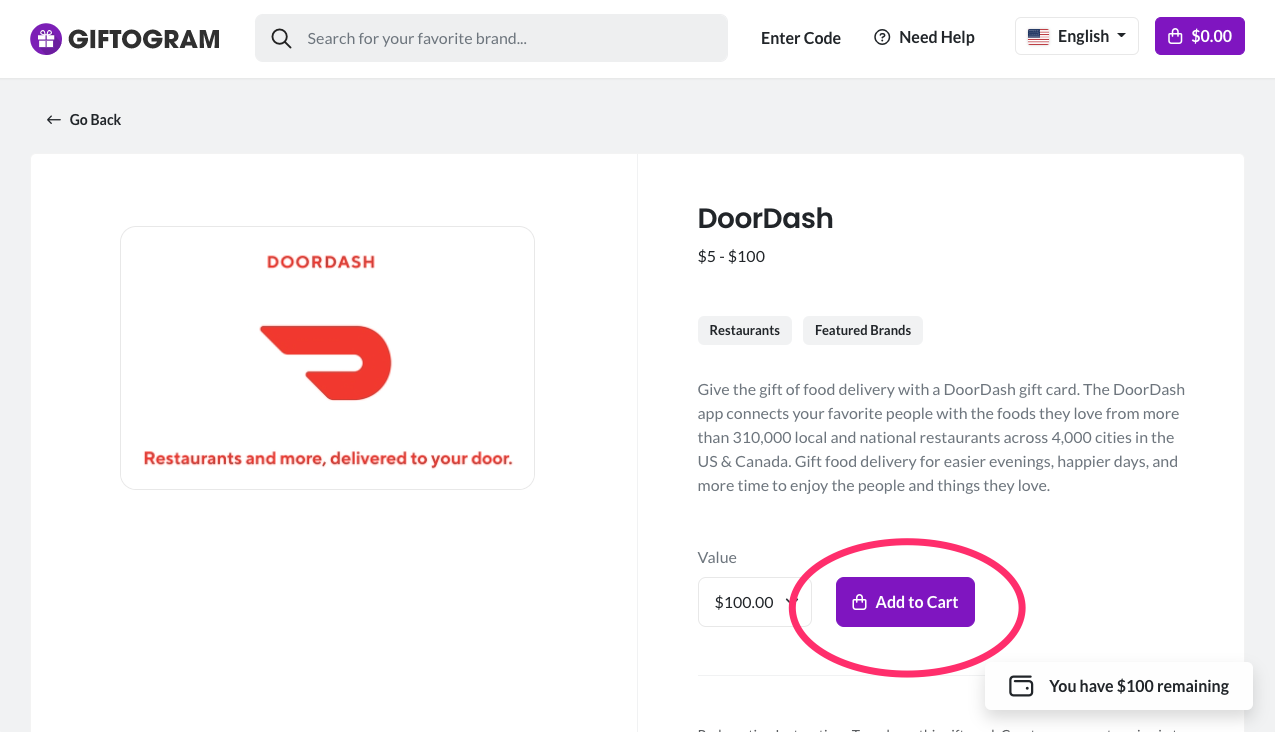Screen dimensions: 1275x732
Task: Click the GIFTOGRAM wordmark text
Action: coord(144,39)
